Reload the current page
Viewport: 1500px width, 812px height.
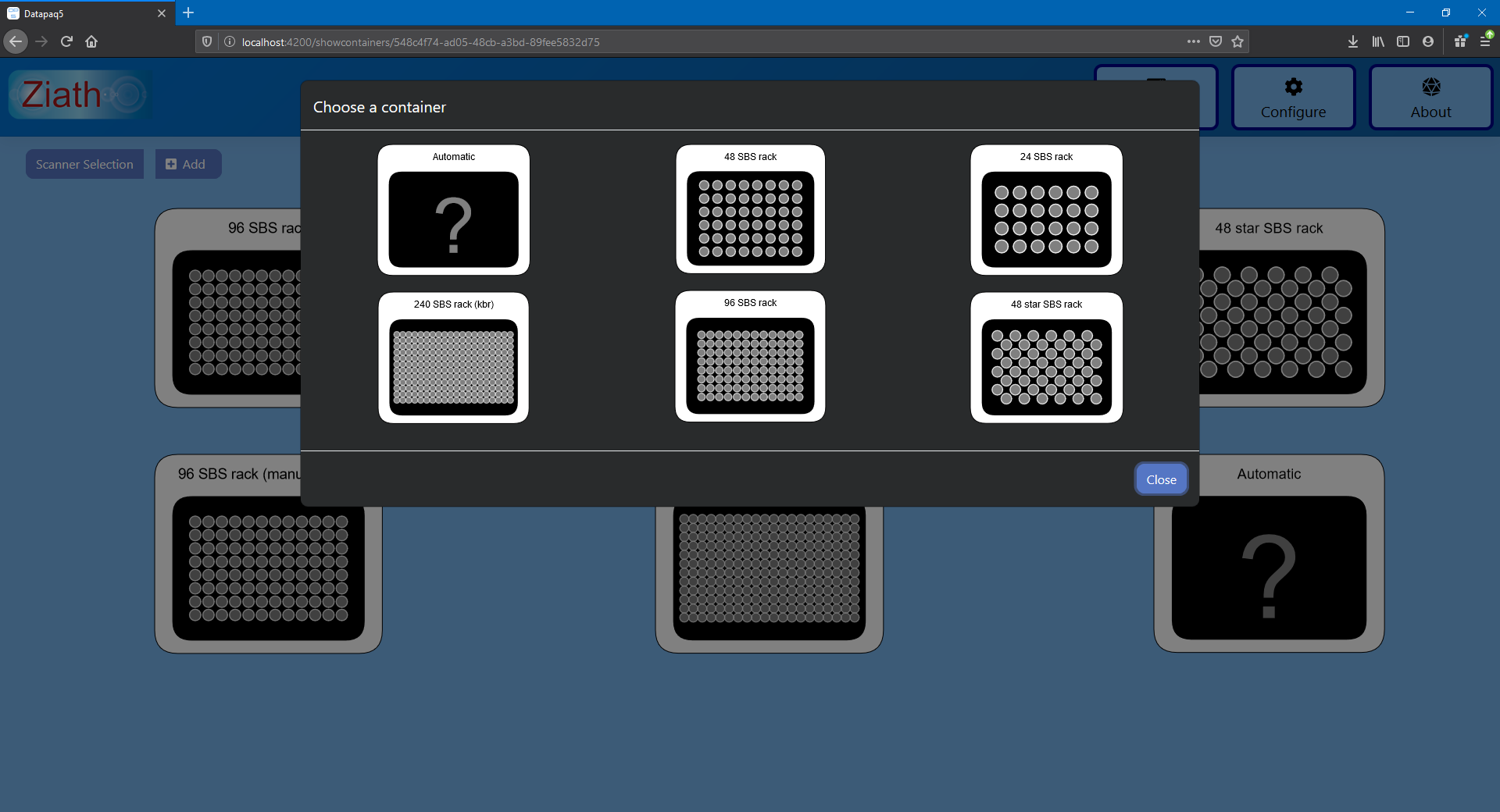[66, 41]
